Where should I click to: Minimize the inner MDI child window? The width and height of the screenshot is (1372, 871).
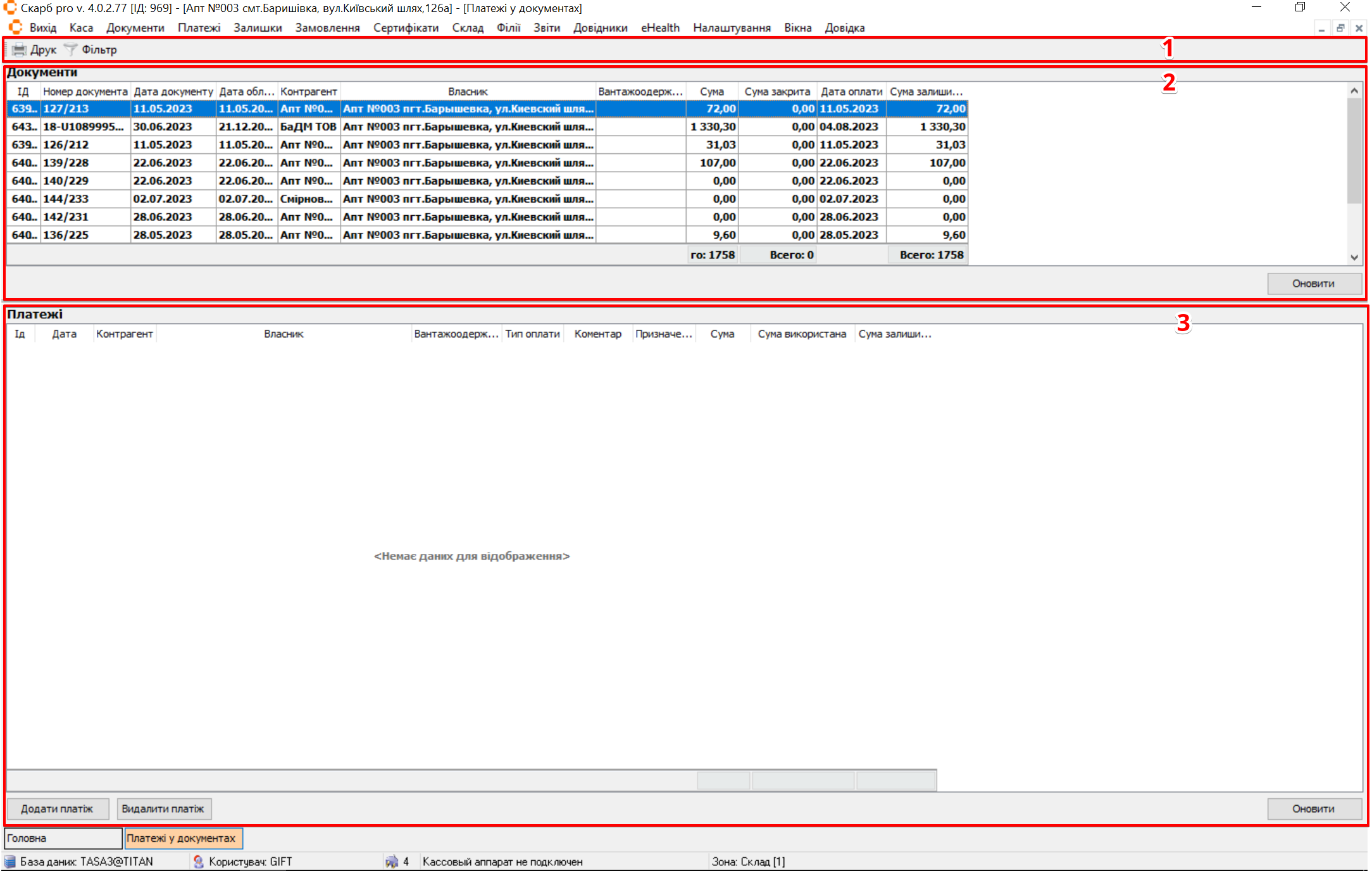tap(1321, 28)
